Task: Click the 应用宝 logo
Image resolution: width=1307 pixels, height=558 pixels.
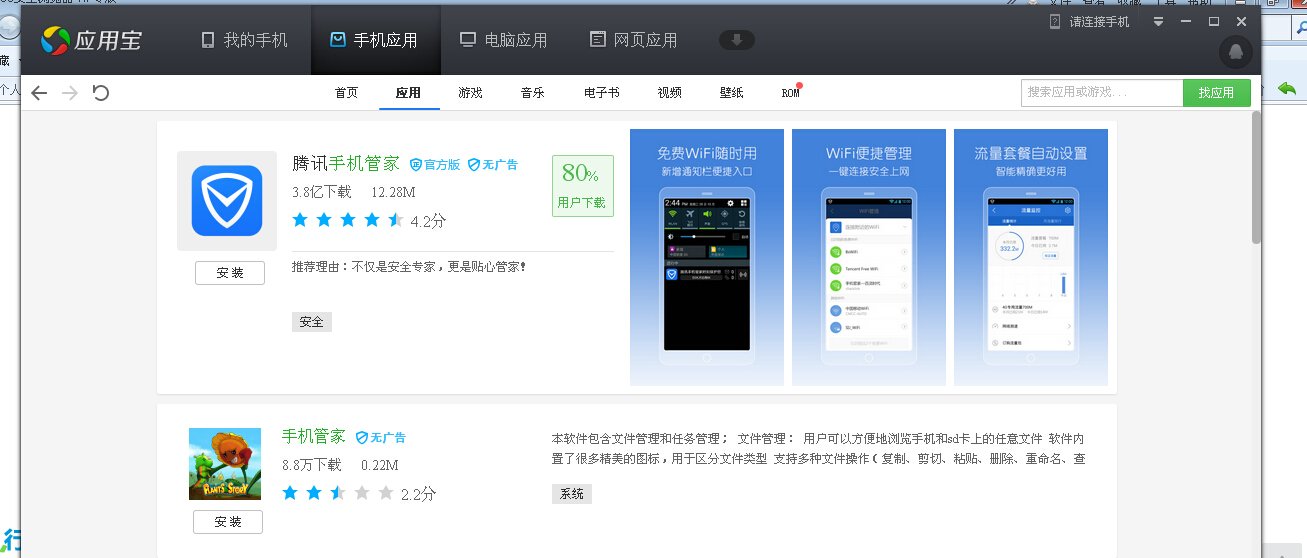Action: (x=91, y=41)
